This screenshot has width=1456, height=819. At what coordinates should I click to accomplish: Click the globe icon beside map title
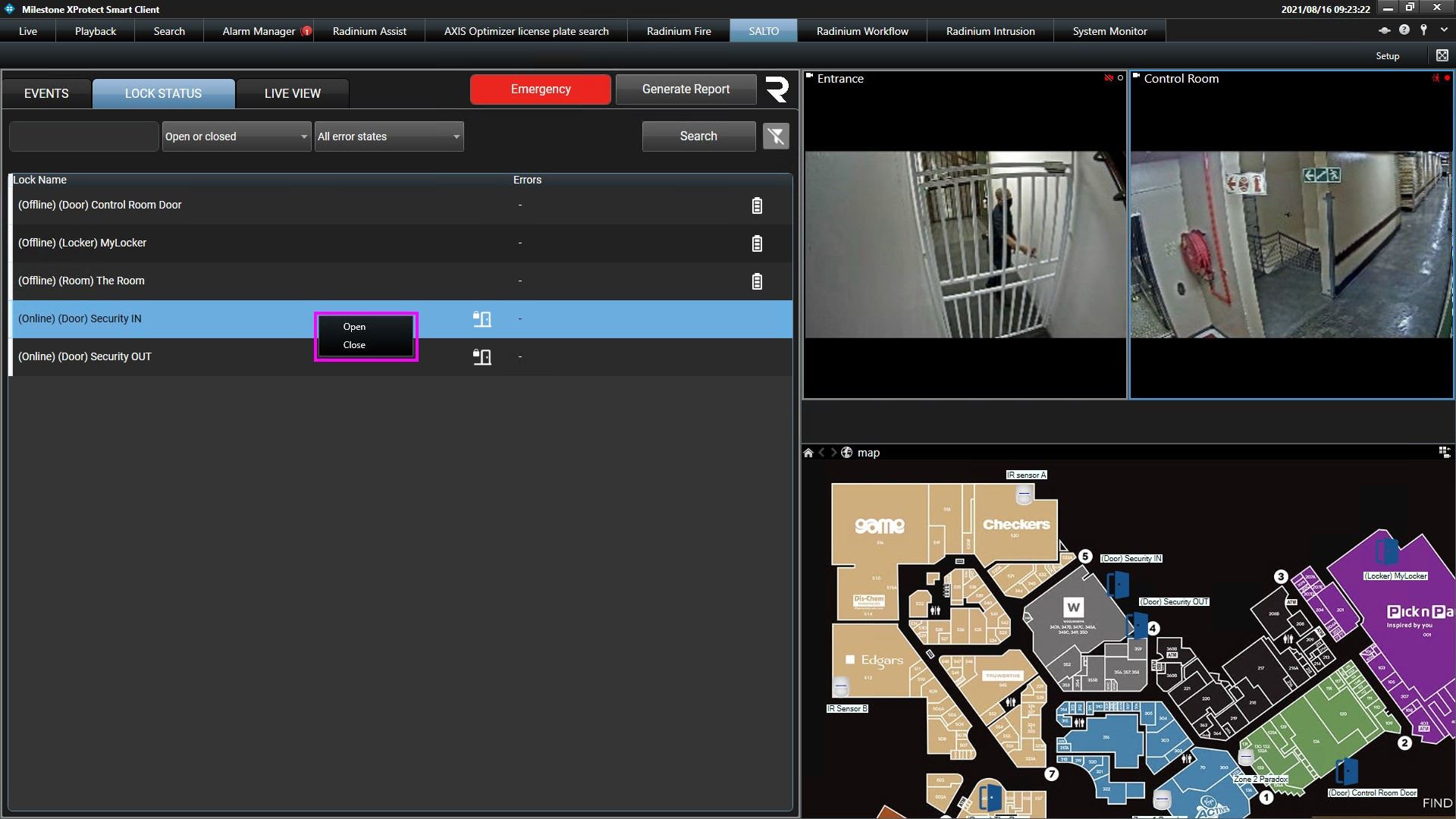click(x=847, y=453)
